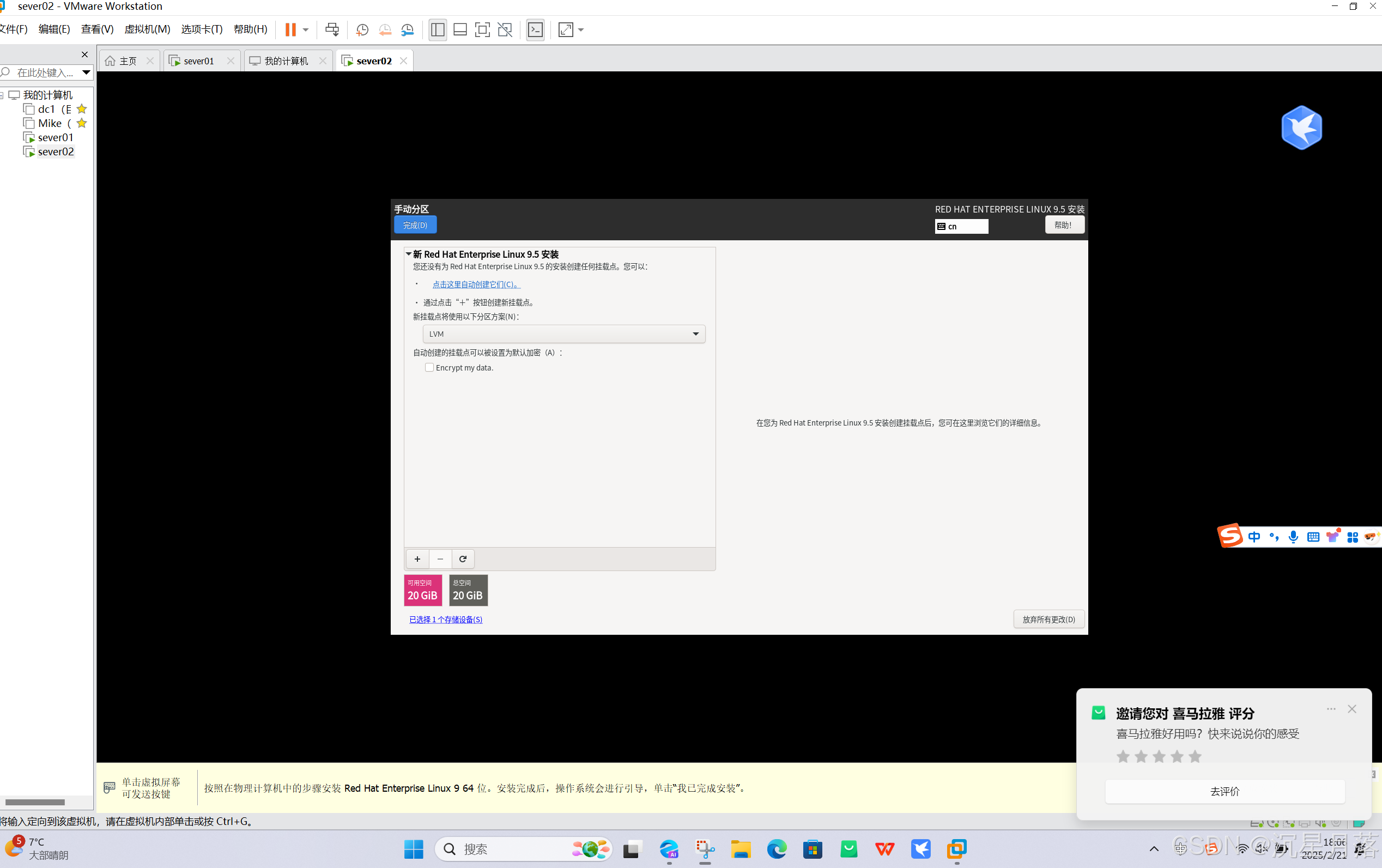This screenshot has height=868, width=1382.
Task: Open the console view icon
Action: tap(535, 30)
